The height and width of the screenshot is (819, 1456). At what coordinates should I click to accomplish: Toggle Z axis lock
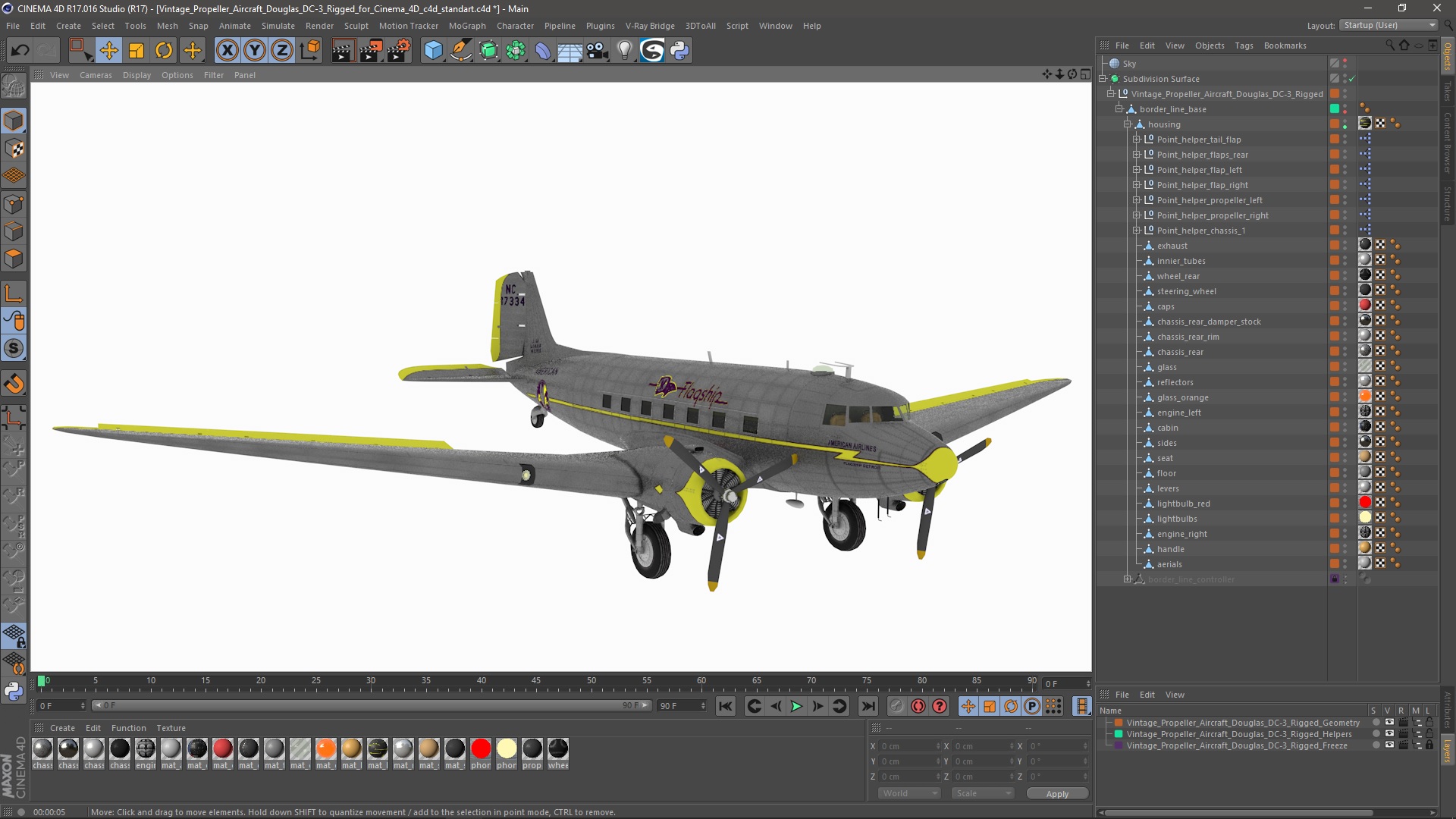tap(281, 51)
